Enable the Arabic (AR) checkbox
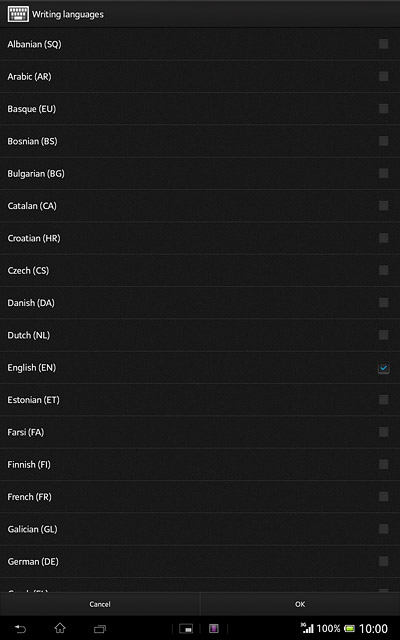This screenshot has width=400, height=640. click(383, 76)
